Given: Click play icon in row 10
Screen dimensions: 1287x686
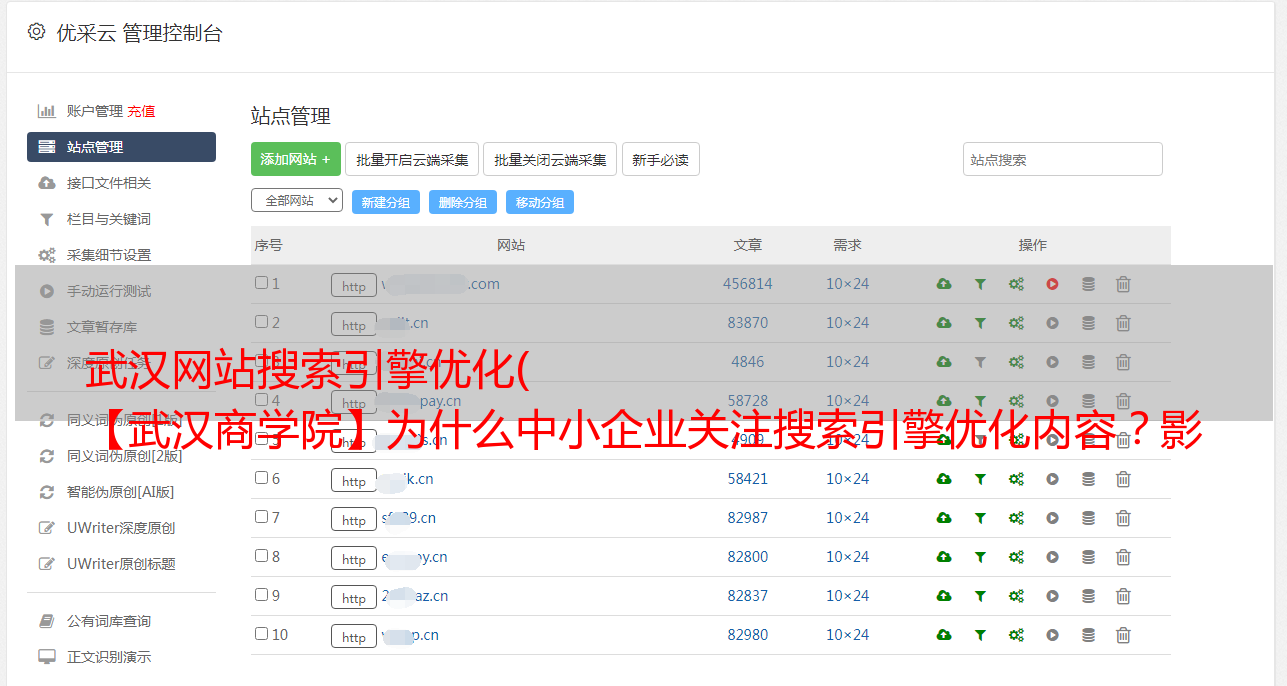Looking at the screenshot, I should tap(1052, 635).
